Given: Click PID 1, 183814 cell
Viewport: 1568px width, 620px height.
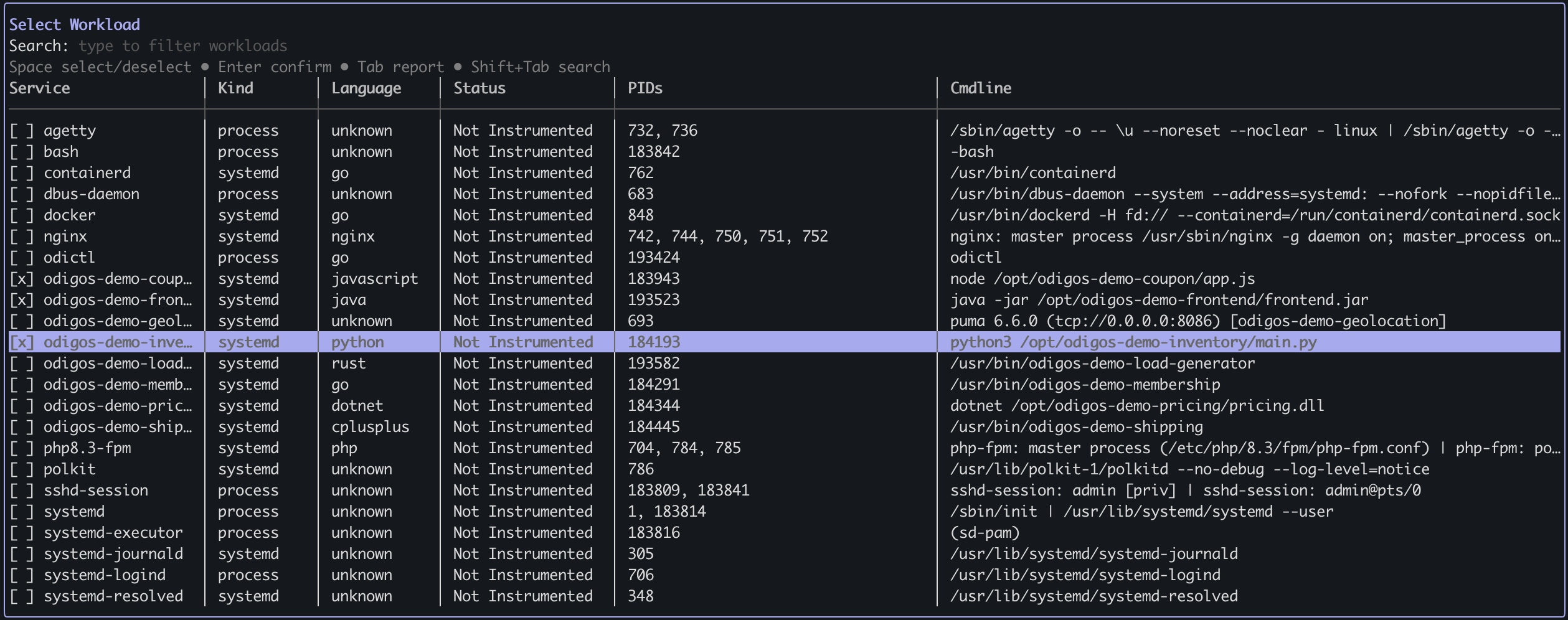Looking at the screenshot, I should 667,512.
